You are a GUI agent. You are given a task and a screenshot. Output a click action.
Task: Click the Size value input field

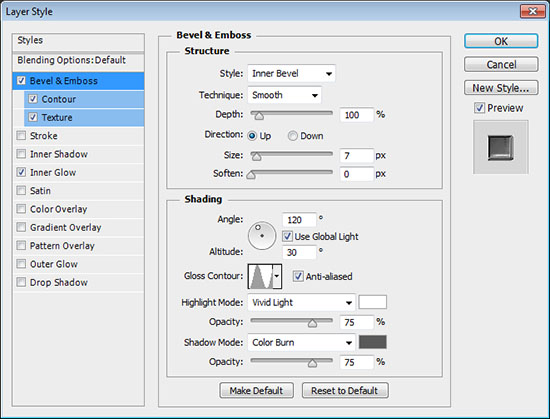(x=356, y=155)
